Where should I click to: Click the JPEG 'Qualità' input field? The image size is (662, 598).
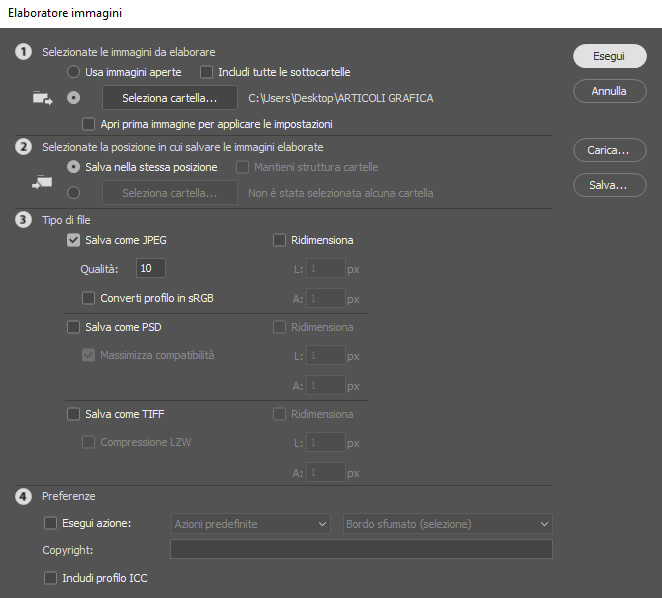click(151, 268)
